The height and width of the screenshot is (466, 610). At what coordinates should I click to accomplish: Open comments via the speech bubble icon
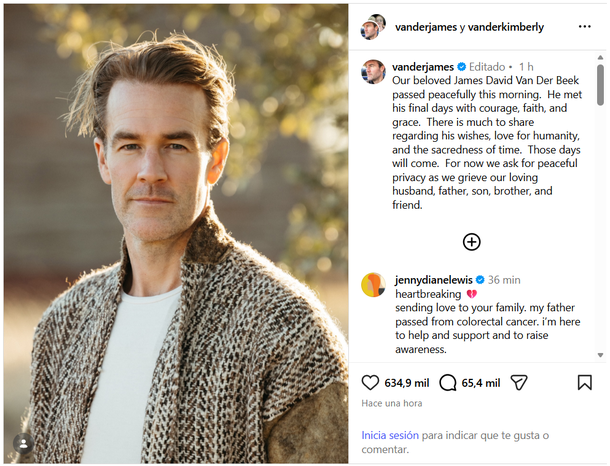[x=448, y=382]
